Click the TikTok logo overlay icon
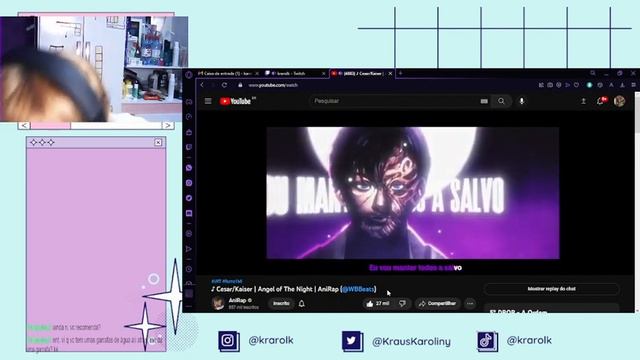 pos(487,341)
